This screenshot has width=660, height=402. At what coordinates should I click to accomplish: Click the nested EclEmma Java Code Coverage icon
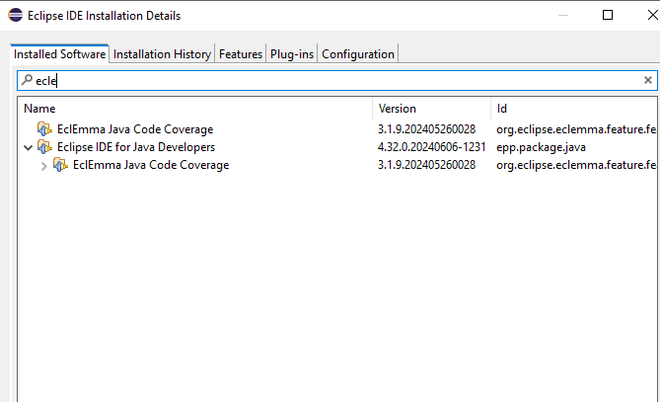click(60, 165)
